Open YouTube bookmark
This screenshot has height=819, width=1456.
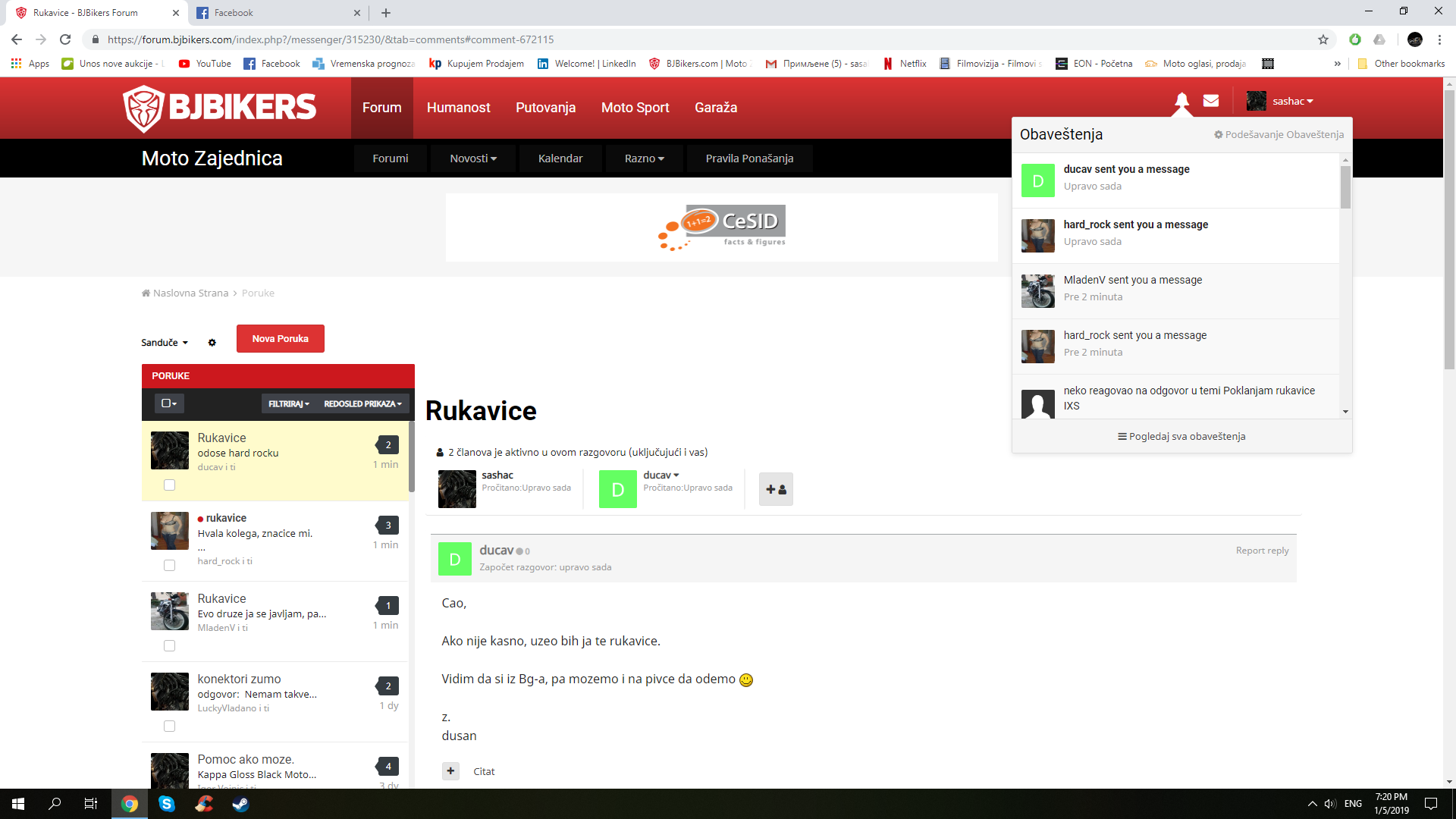[205, 64]
